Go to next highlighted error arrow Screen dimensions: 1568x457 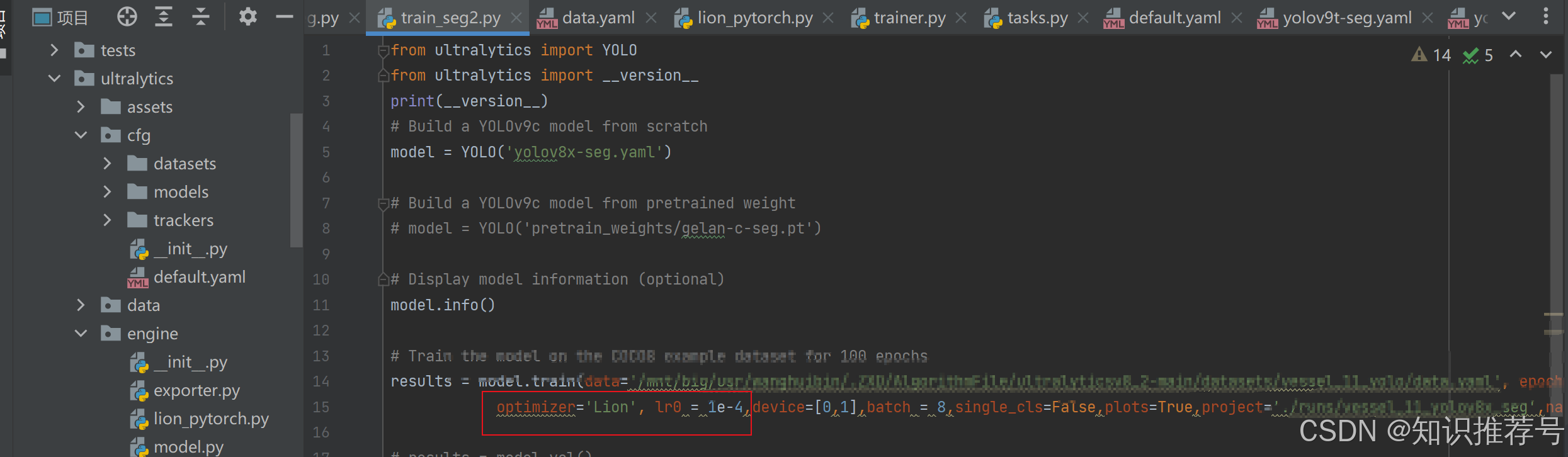click(1546, 55)
